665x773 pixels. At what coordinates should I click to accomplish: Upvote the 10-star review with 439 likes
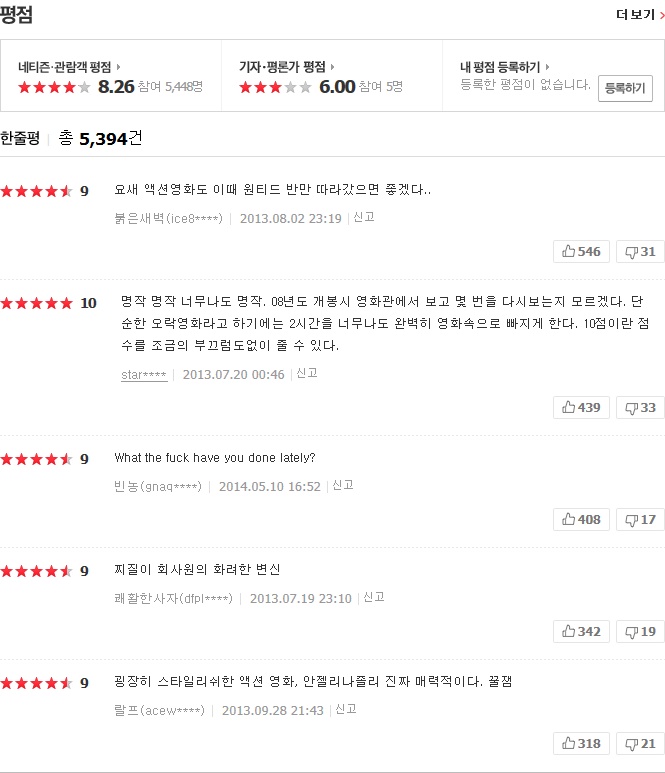pos(581,407)
